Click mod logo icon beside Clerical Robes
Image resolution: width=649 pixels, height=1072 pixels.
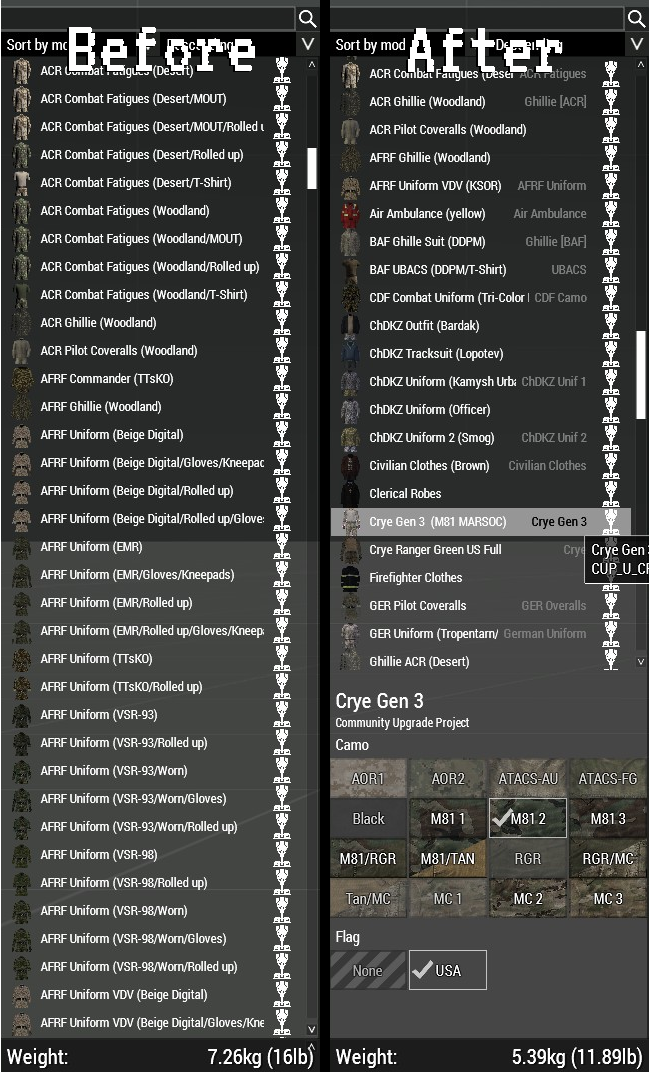[x=611, y=494]
